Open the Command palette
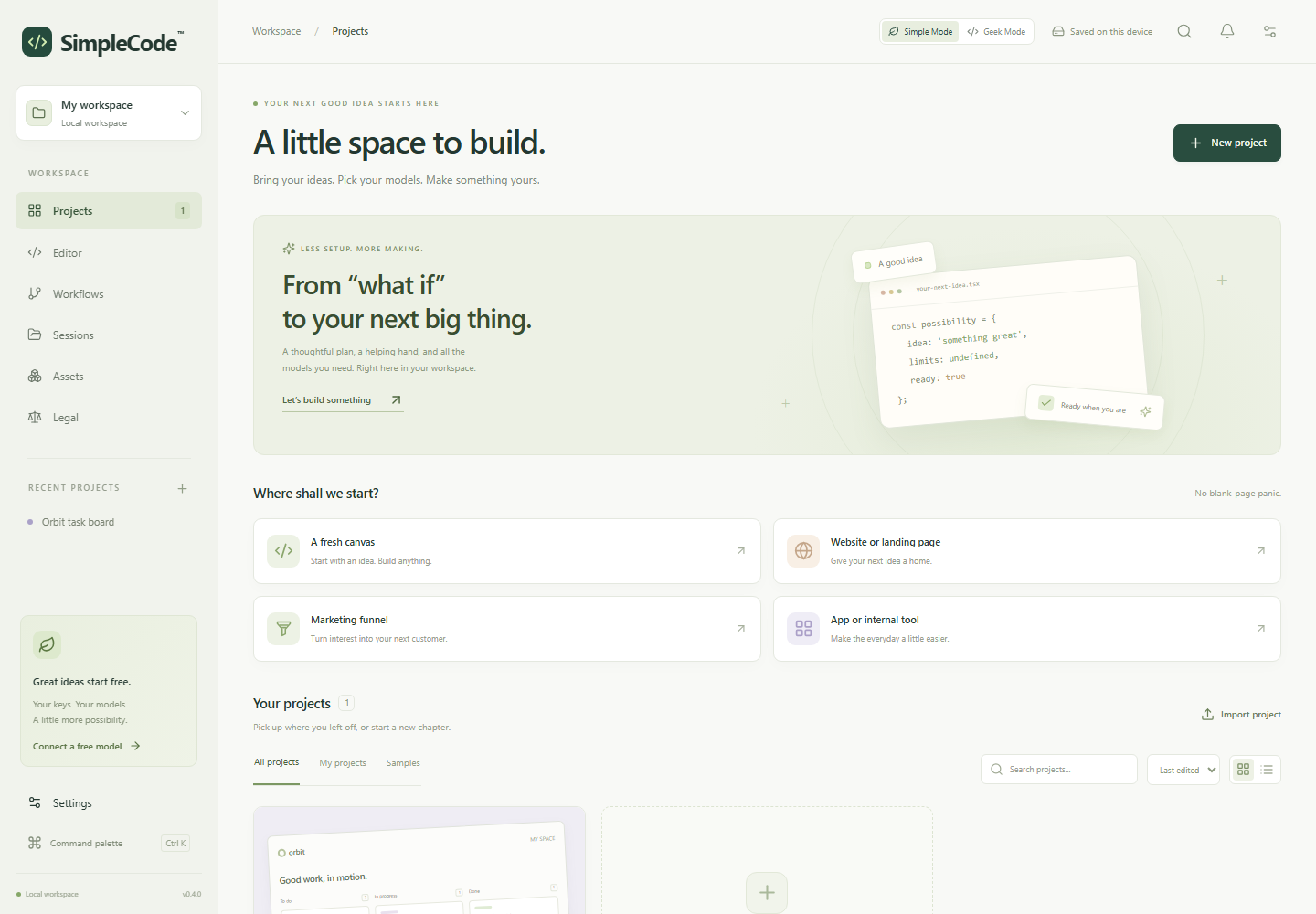 tap(109, 844)
